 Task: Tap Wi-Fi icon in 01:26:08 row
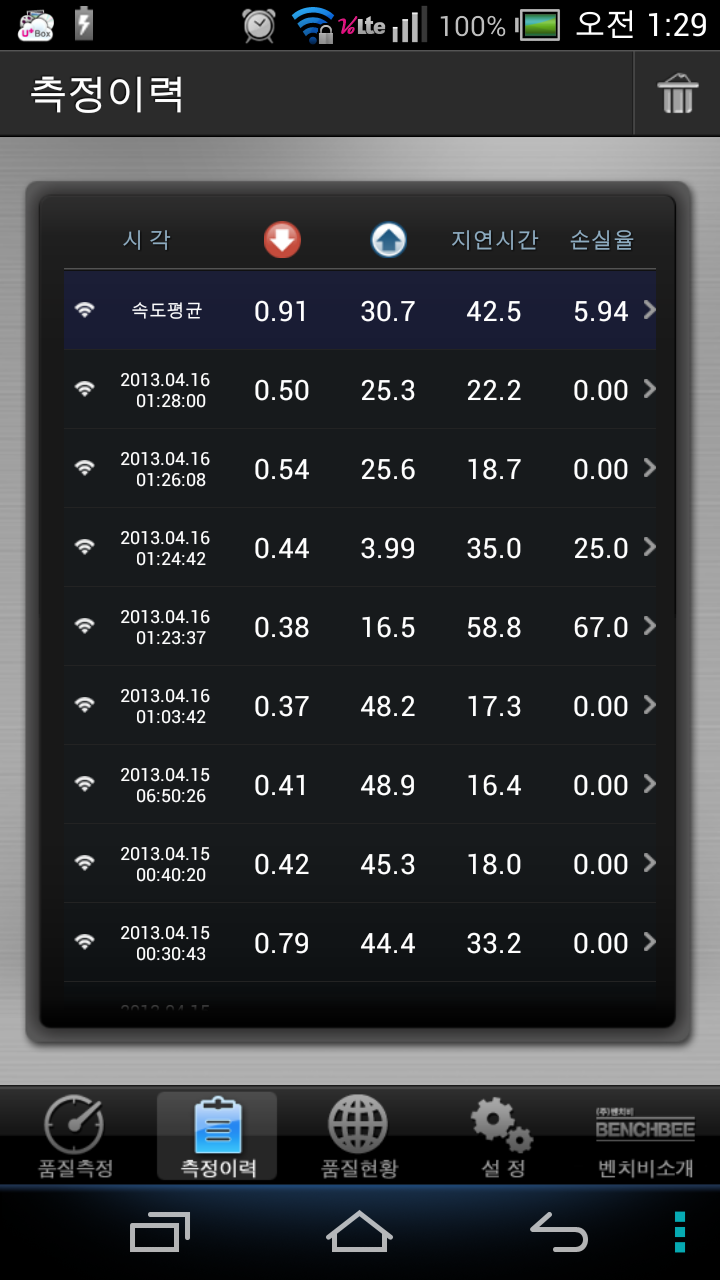pos(85,468)
